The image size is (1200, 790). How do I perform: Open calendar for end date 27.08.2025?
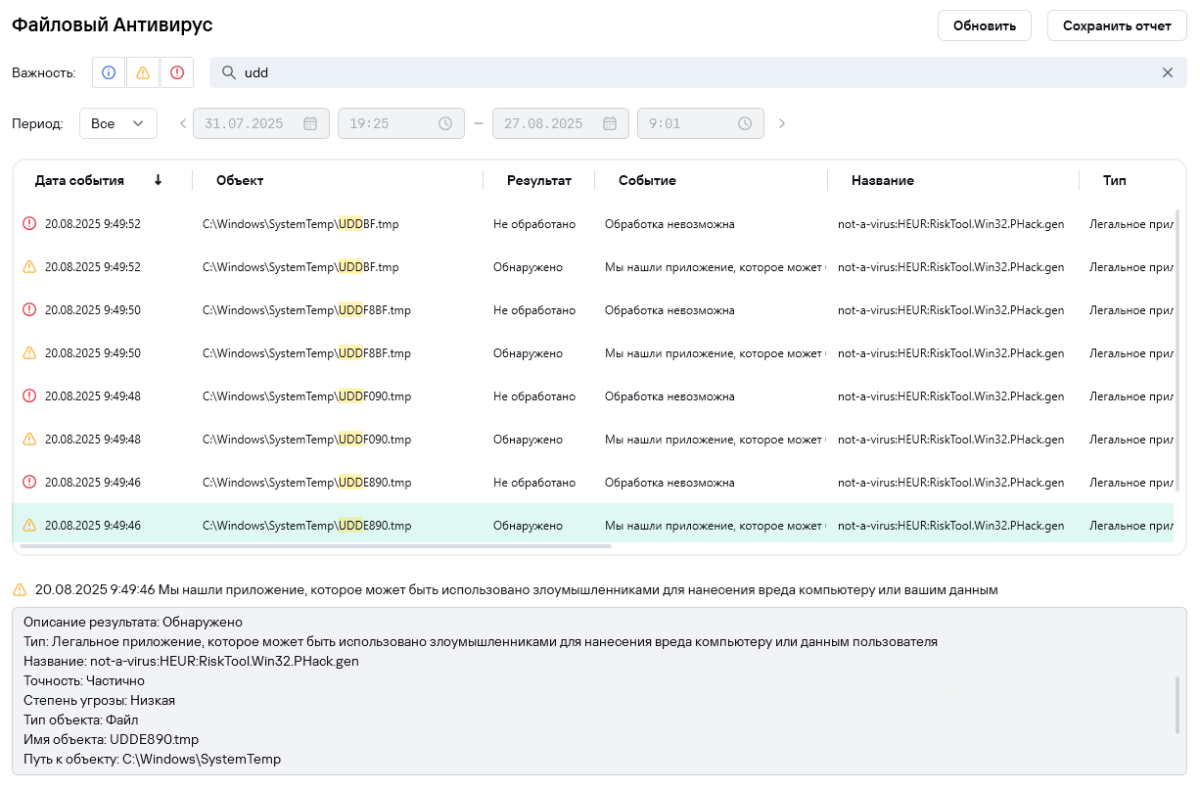coord(610,124)
